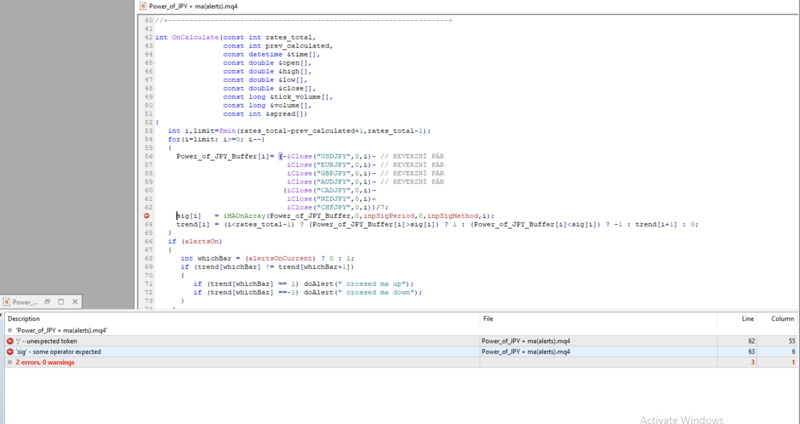Image resolution: width=800 pixels, height=424 pixels.
Task: Click the red icon beside 'sig' operator error
Action: coord(9,352)
